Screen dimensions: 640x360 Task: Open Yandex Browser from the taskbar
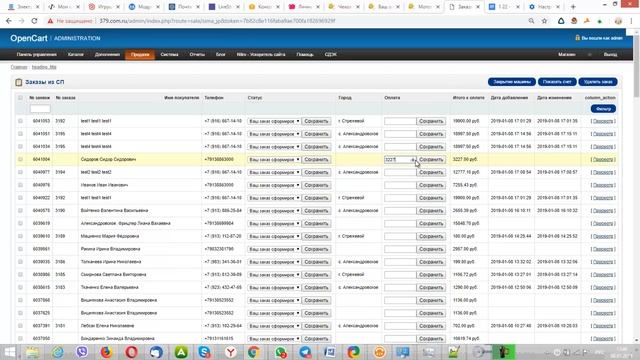tap(230, 352)
